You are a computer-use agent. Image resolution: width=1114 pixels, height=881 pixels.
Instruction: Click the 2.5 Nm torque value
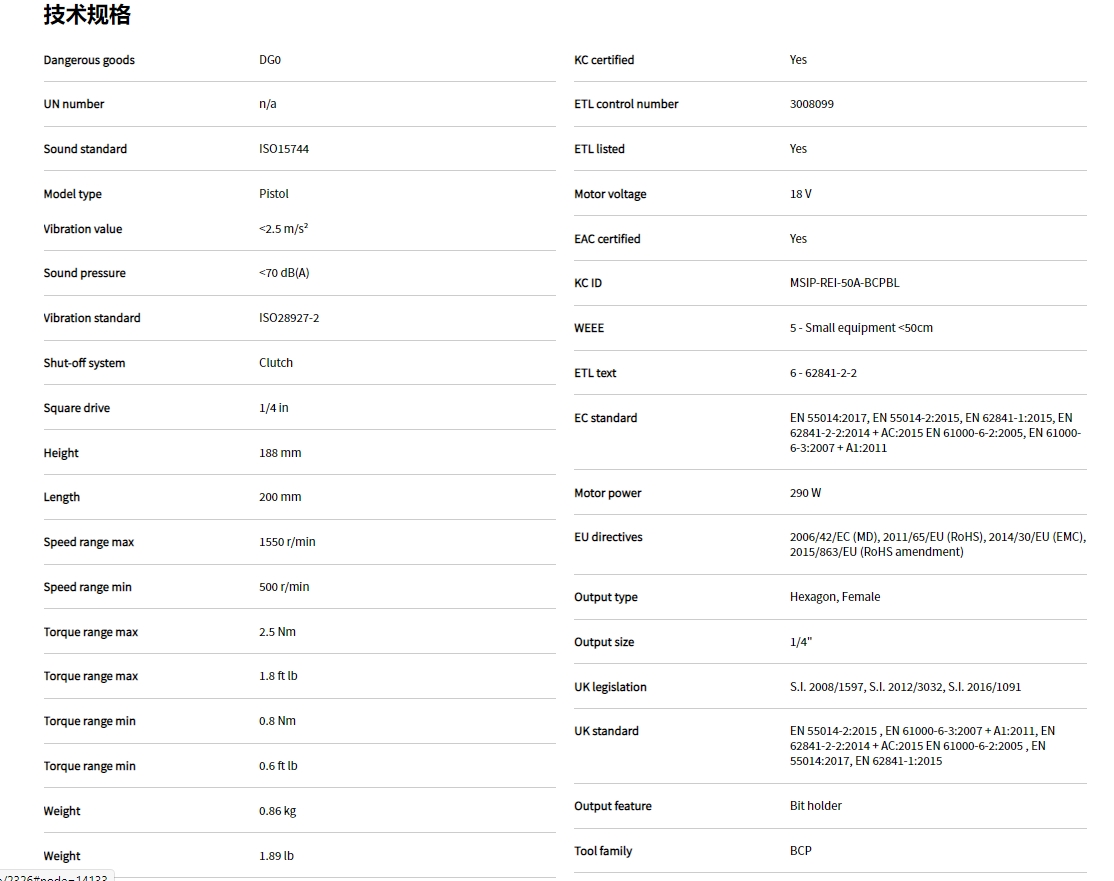(x=277, y=632)
